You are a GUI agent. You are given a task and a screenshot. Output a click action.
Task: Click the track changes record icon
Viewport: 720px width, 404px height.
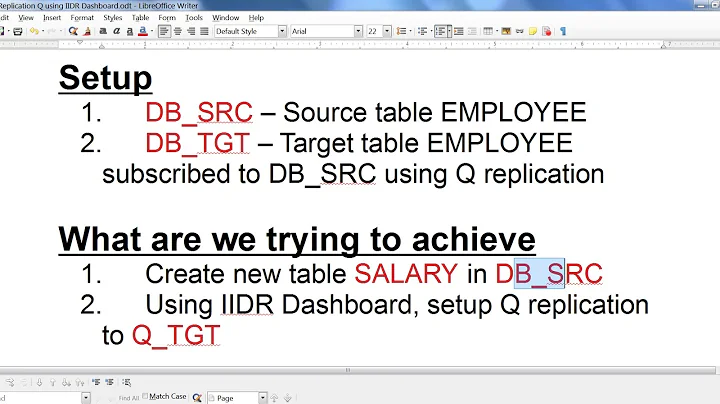546,31
